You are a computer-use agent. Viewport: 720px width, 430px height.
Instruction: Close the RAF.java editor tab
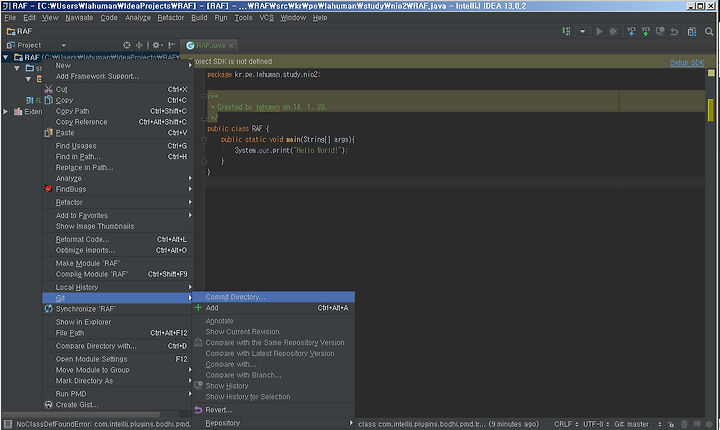pos(231,45)
